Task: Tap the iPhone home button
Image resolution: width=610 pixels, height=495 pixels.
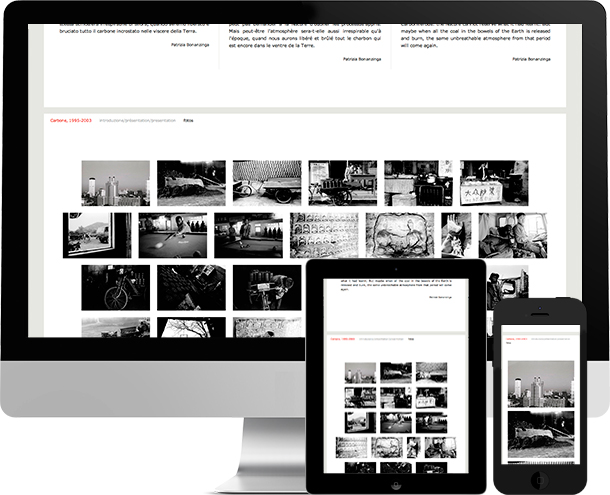Action: click(x=540, y=479)
